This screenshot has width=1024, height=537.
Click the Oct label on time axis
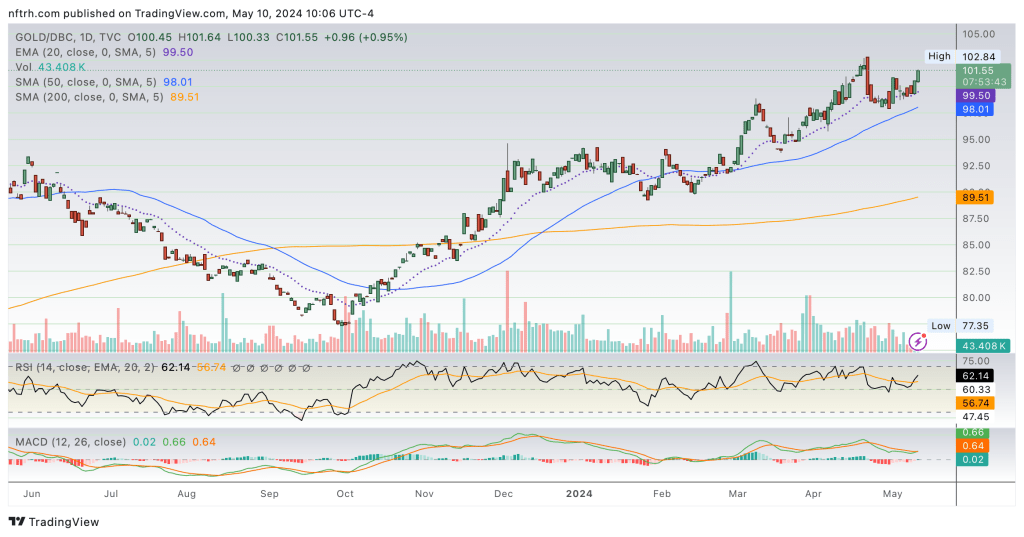click(345, 493)
